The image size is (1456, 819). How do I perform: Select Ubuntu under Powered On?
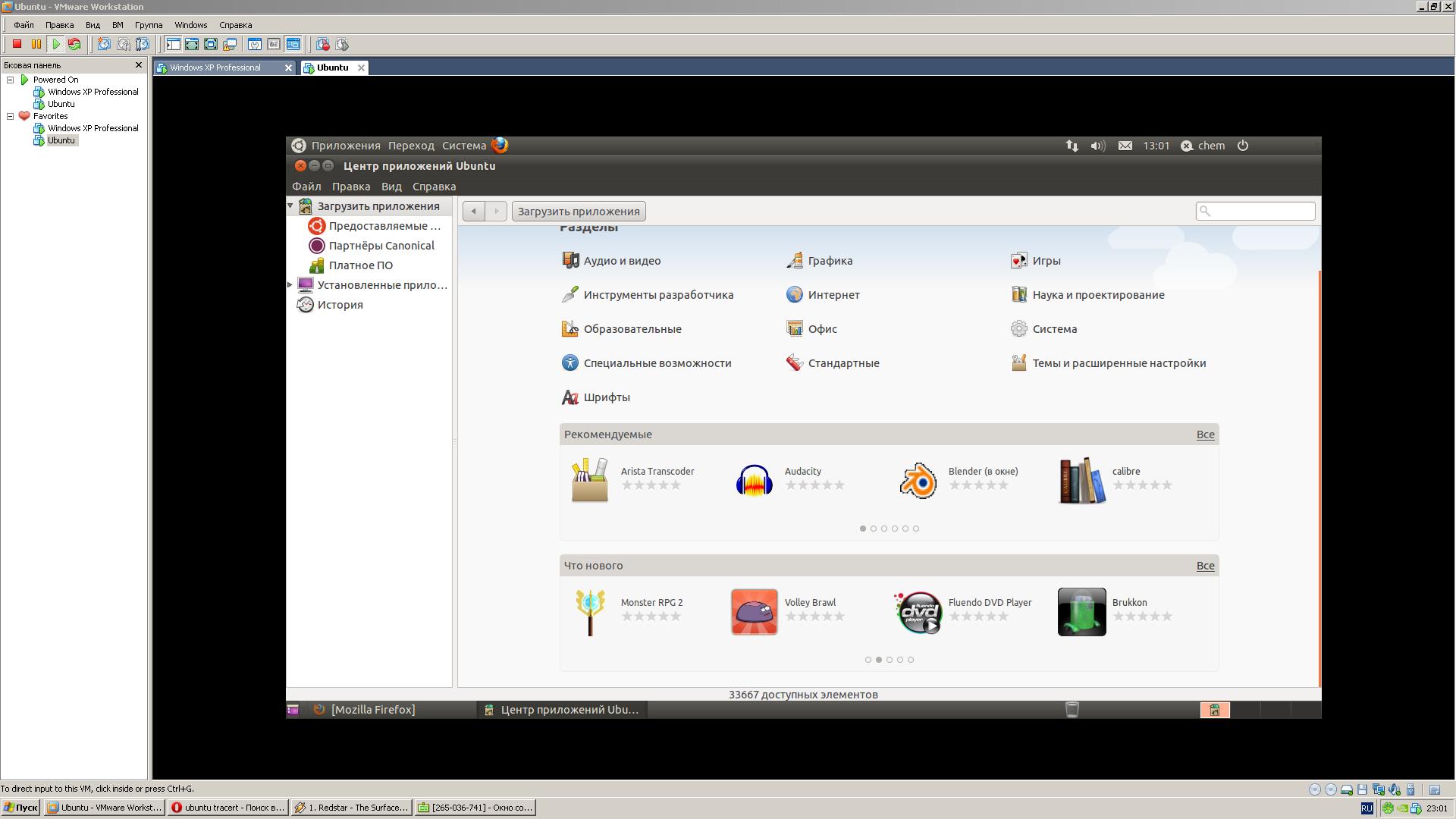click(x=61, y=104)
